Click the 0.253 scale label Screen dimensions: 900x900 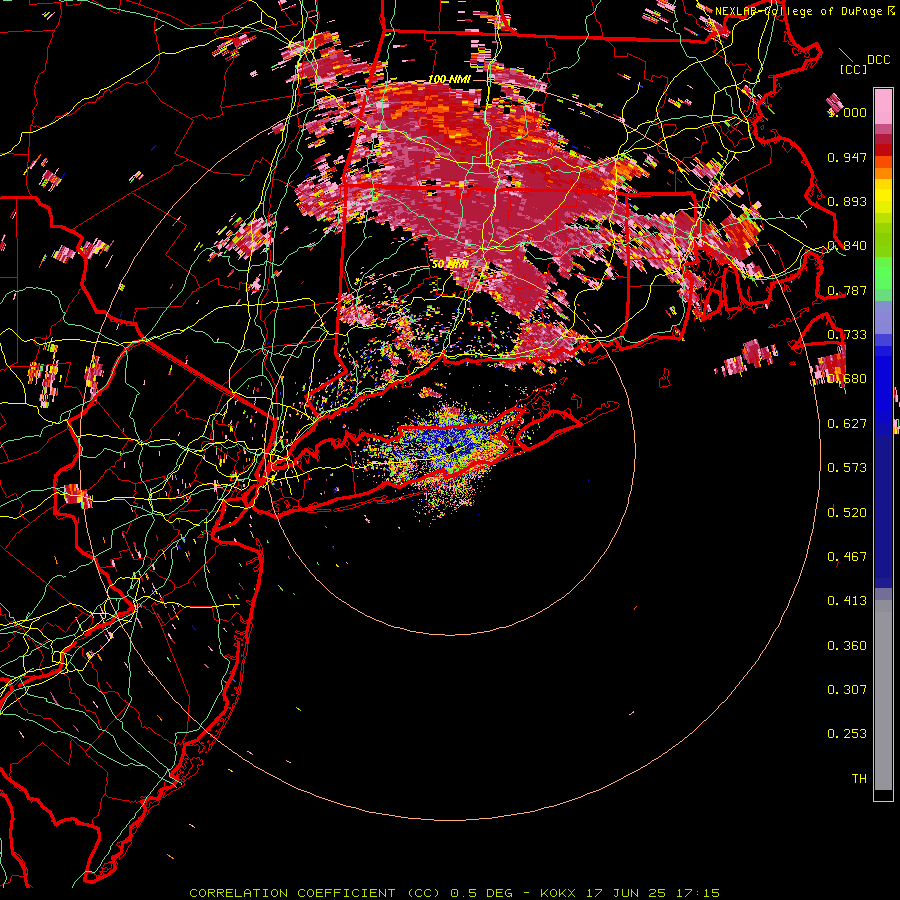[847, 734]
